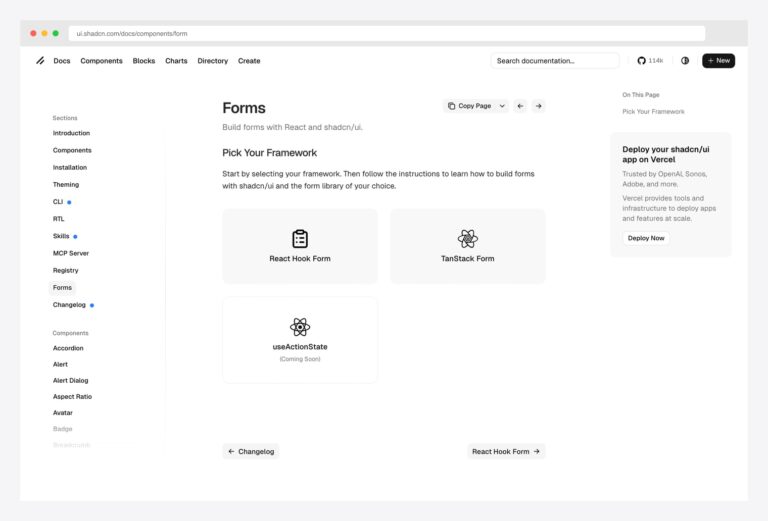Screen dimensions: 768x521
Task: Open Accordion component page
Action: pos(68,348)
